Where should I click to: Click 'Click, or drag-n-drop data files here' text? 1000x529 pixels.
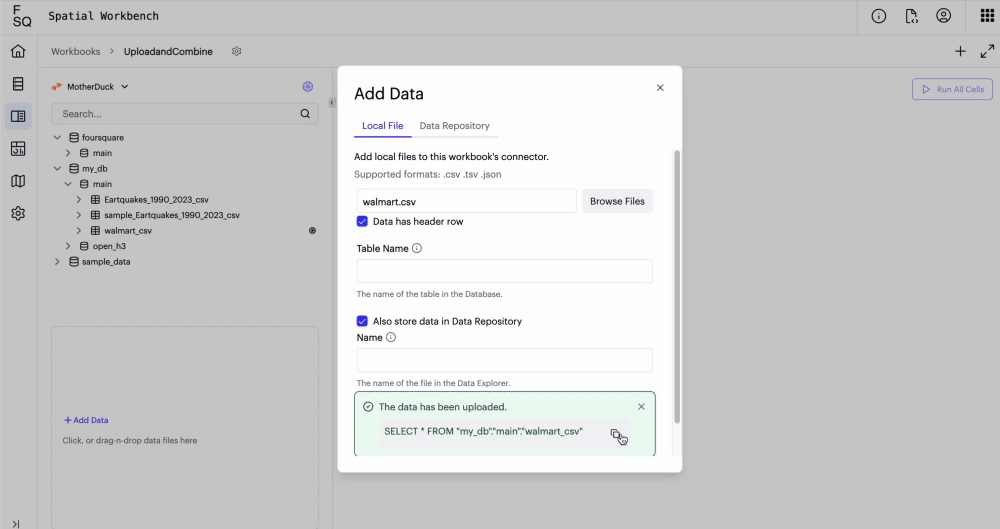pos(129,440)
